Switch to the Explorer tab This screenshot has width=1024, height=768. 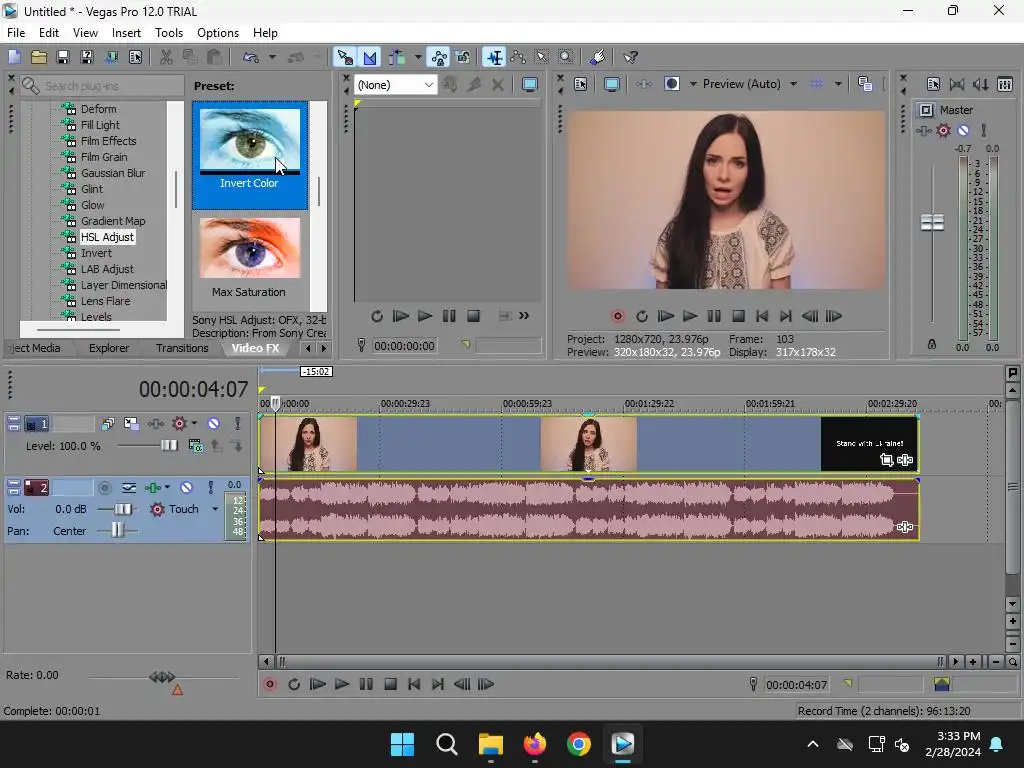109,348
